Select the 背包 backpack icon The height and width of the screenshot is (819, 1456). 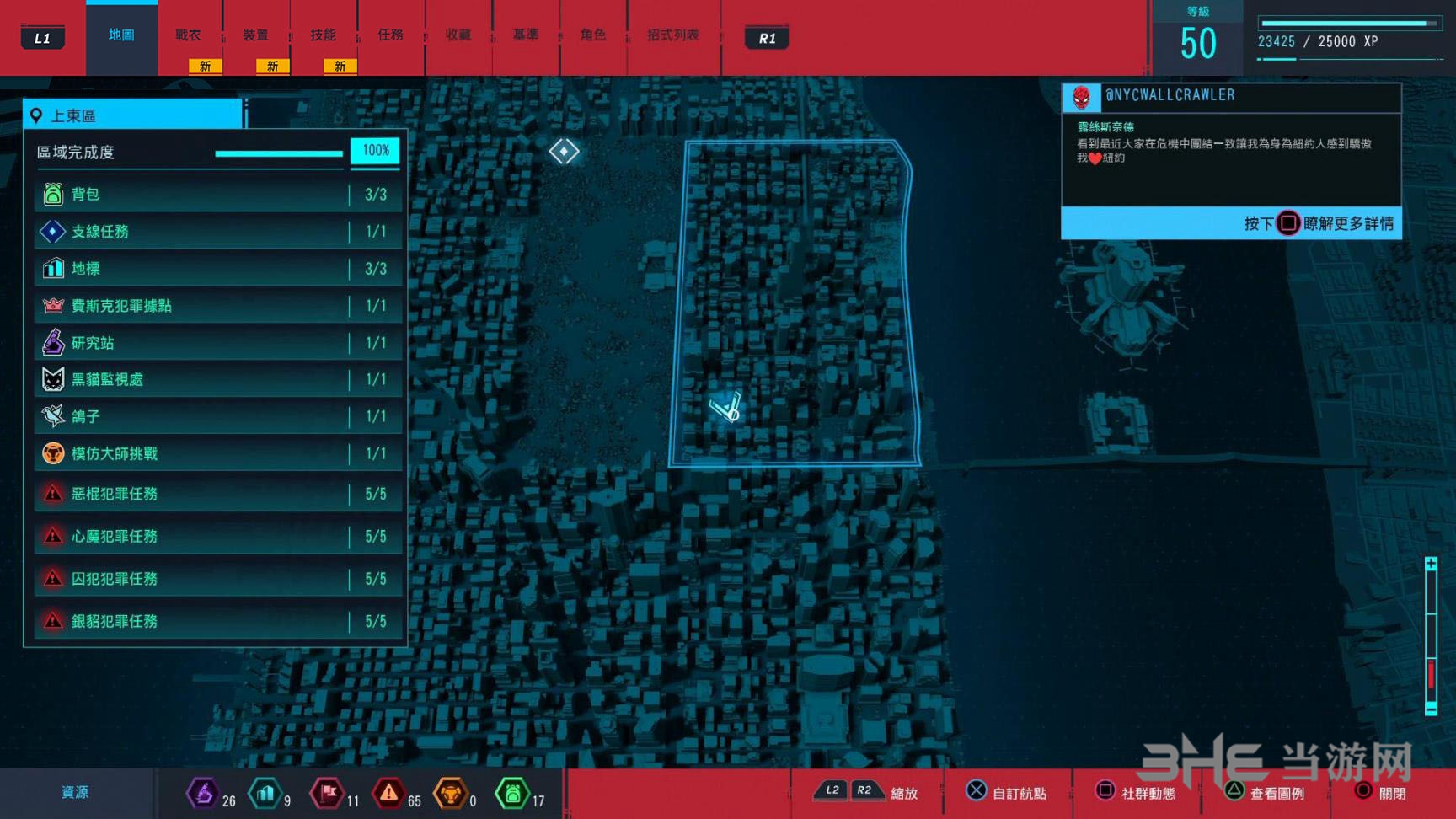point(52,194)
